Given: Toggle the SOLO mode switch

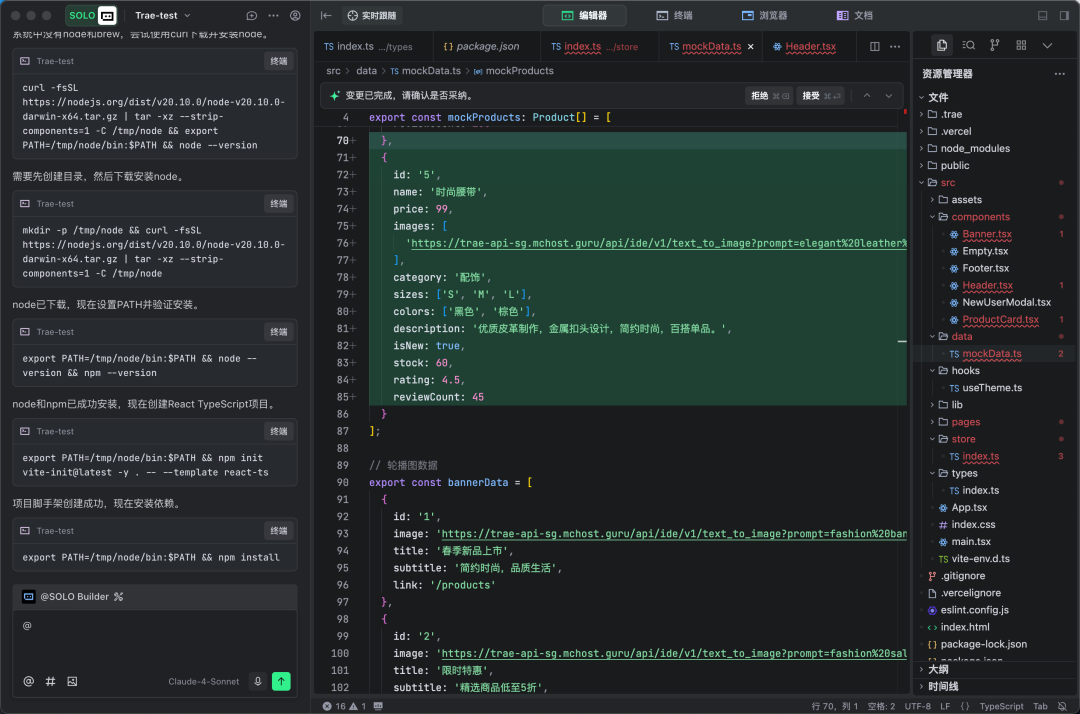Looking at the screenshot, I should (x=92, y=15).
